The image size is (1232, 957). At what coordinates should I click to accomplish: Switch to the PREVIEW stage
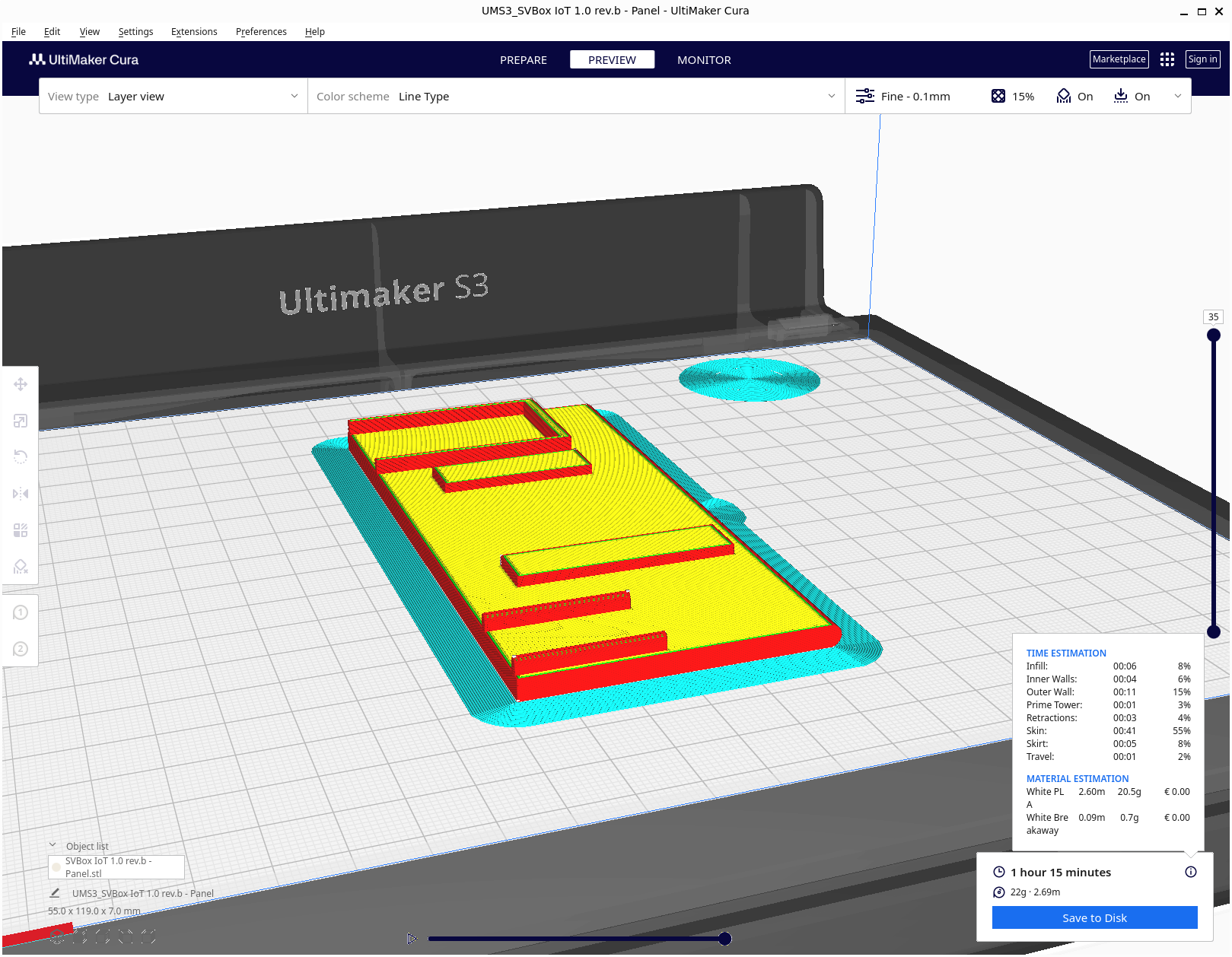point(612,60)
